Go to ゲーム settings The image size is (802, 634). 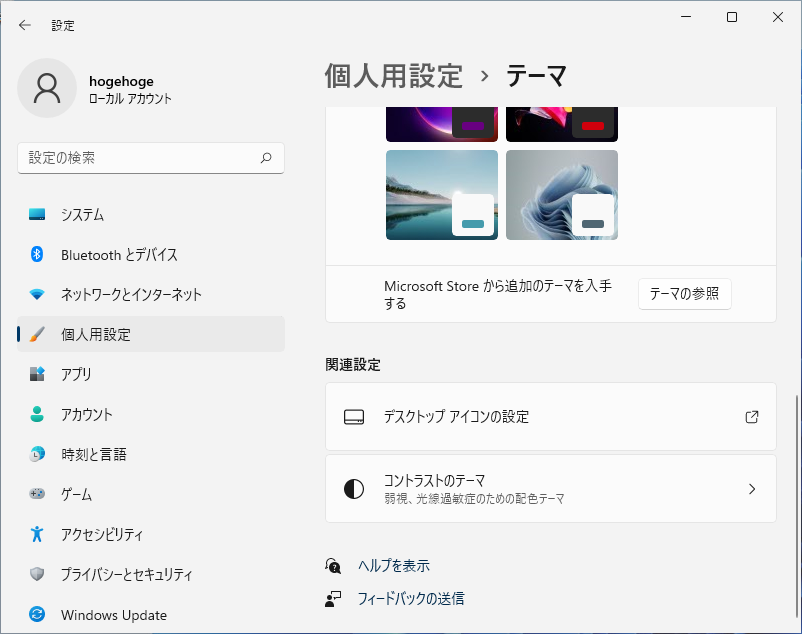pos(151,494)
